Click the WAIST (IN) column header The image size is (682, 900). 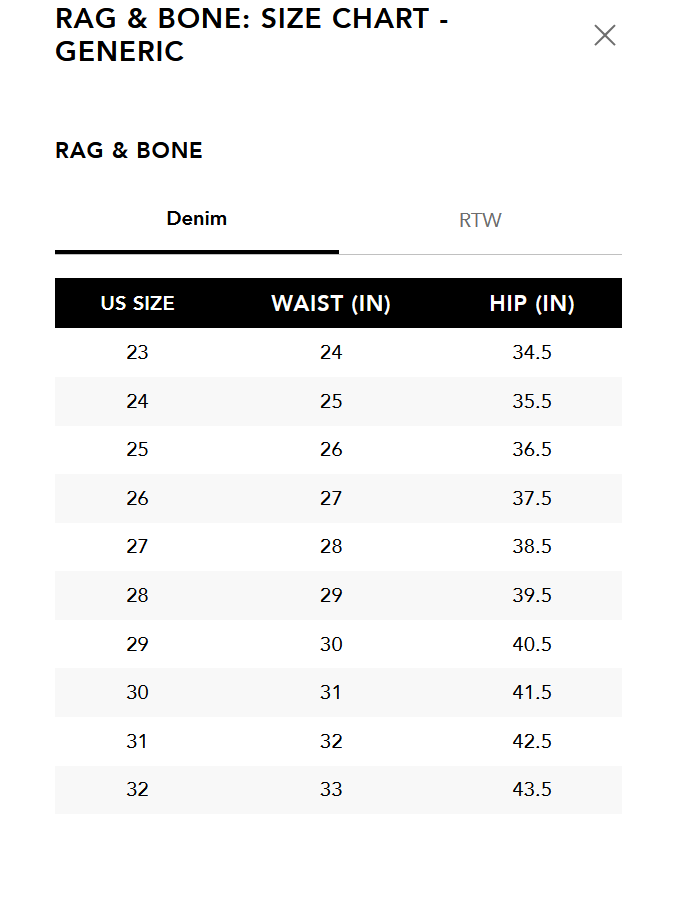331,304
